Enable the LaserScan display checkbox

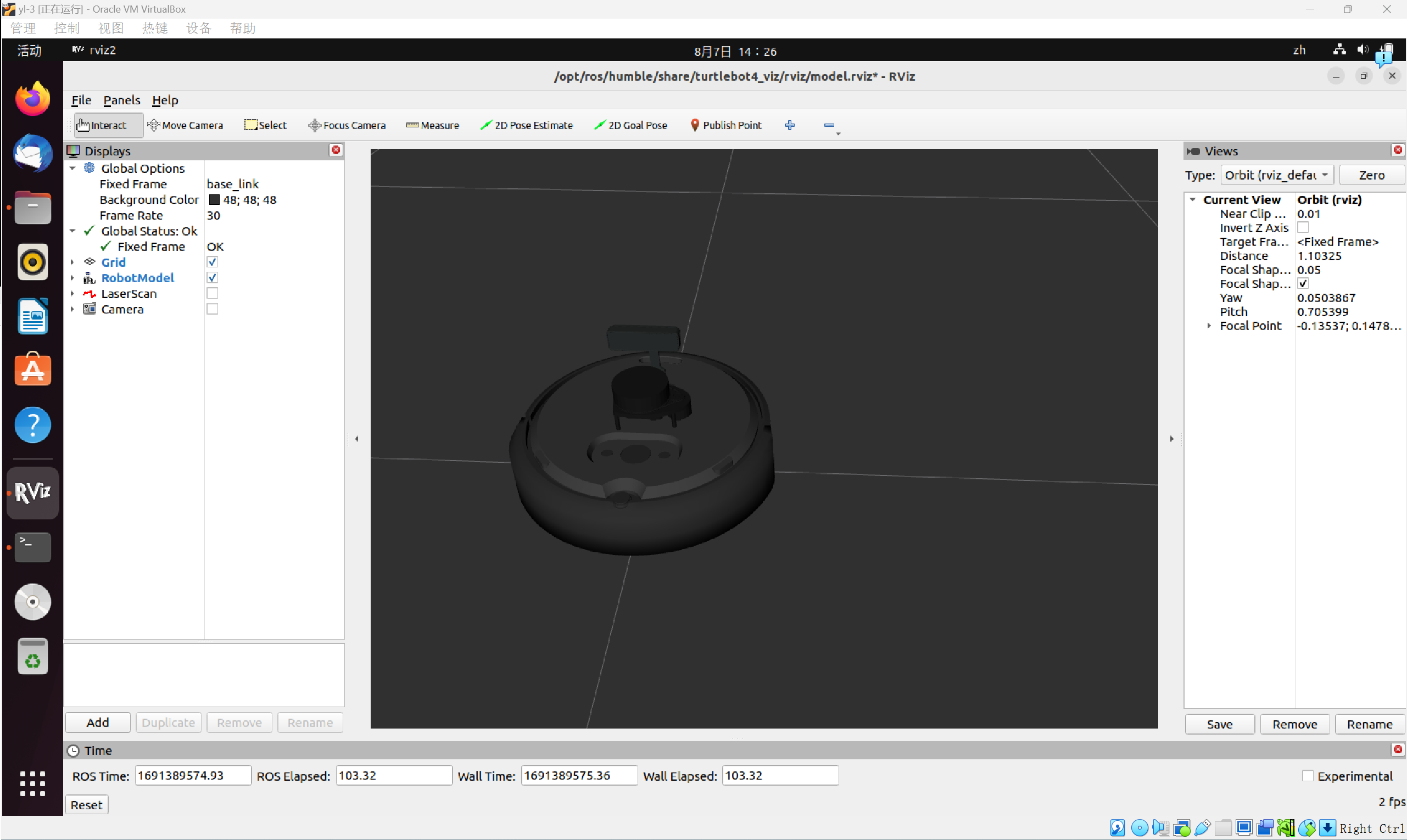click(x=213, y=293)
